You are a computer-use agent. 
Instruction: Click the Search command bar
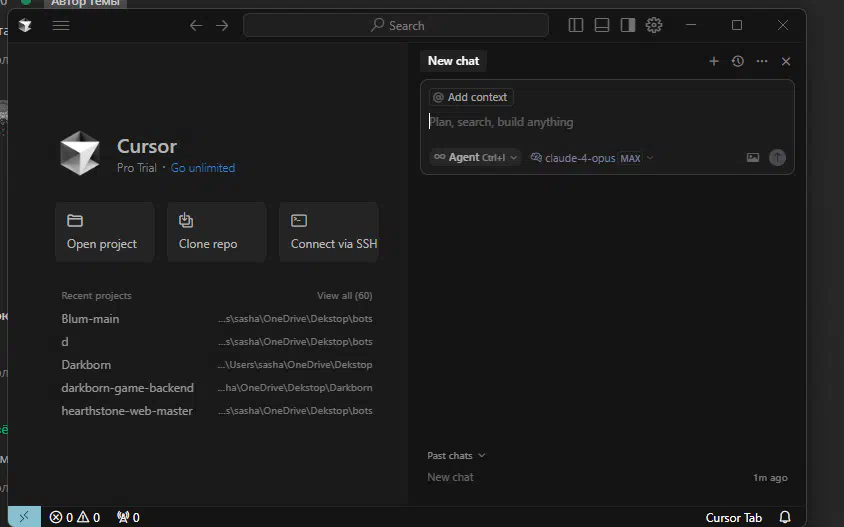point(396,25)
